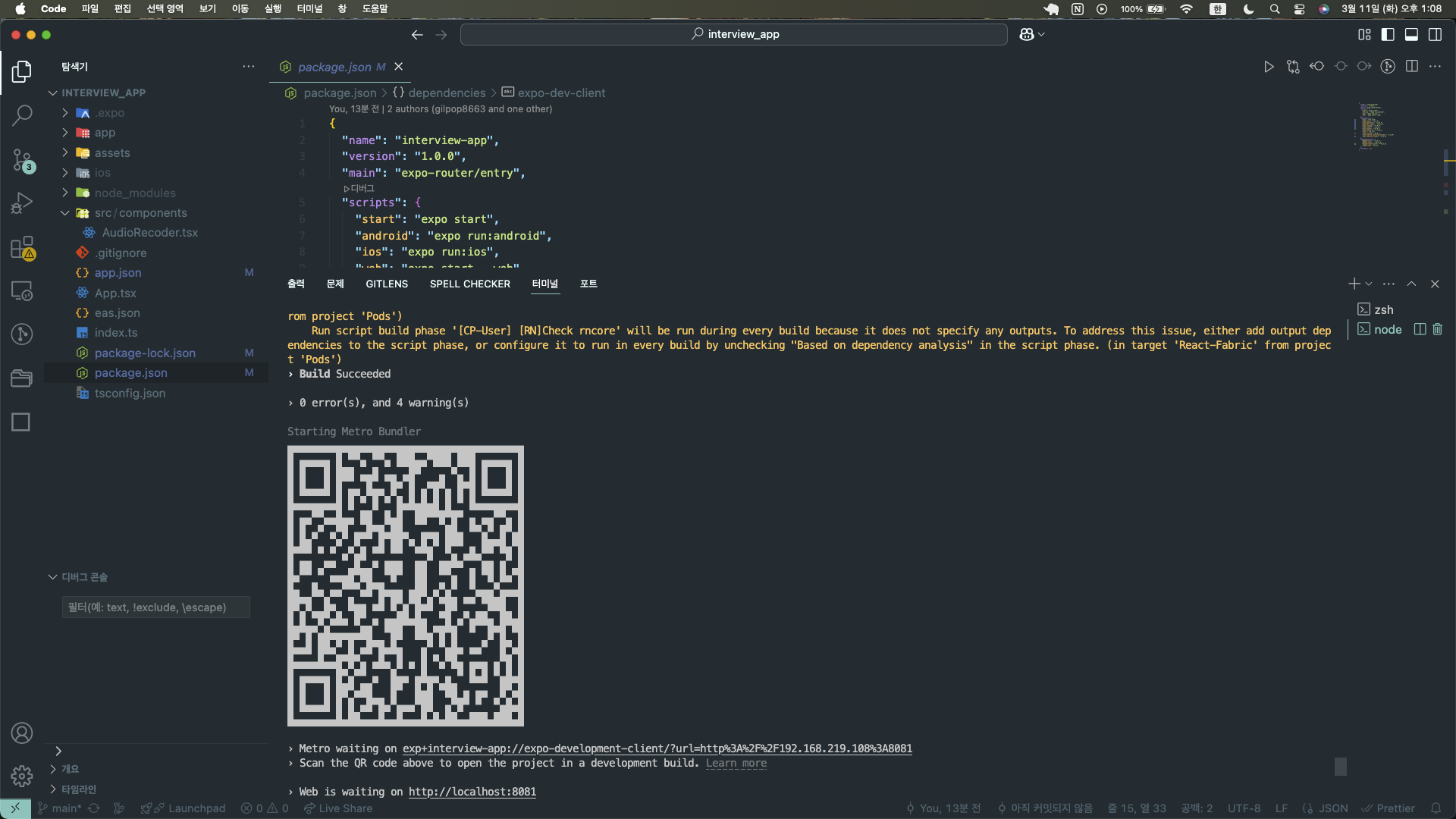Toggle the primary sidebar layout button
Screen dimensions: 1456x819
pyautogui.click(x=1388, y=34)
